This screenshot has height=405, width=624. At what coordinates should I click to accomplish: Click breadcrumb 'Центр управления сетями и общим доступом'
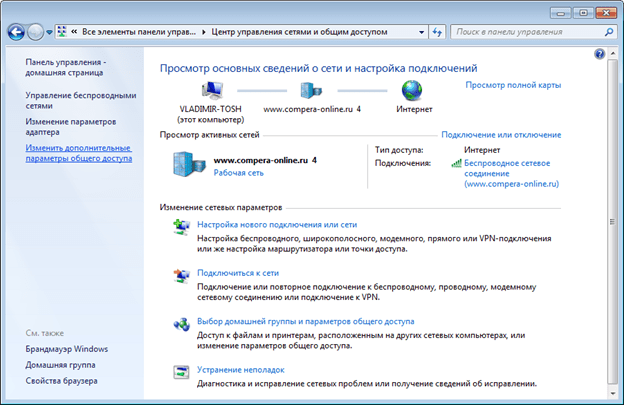click(299, 32)
